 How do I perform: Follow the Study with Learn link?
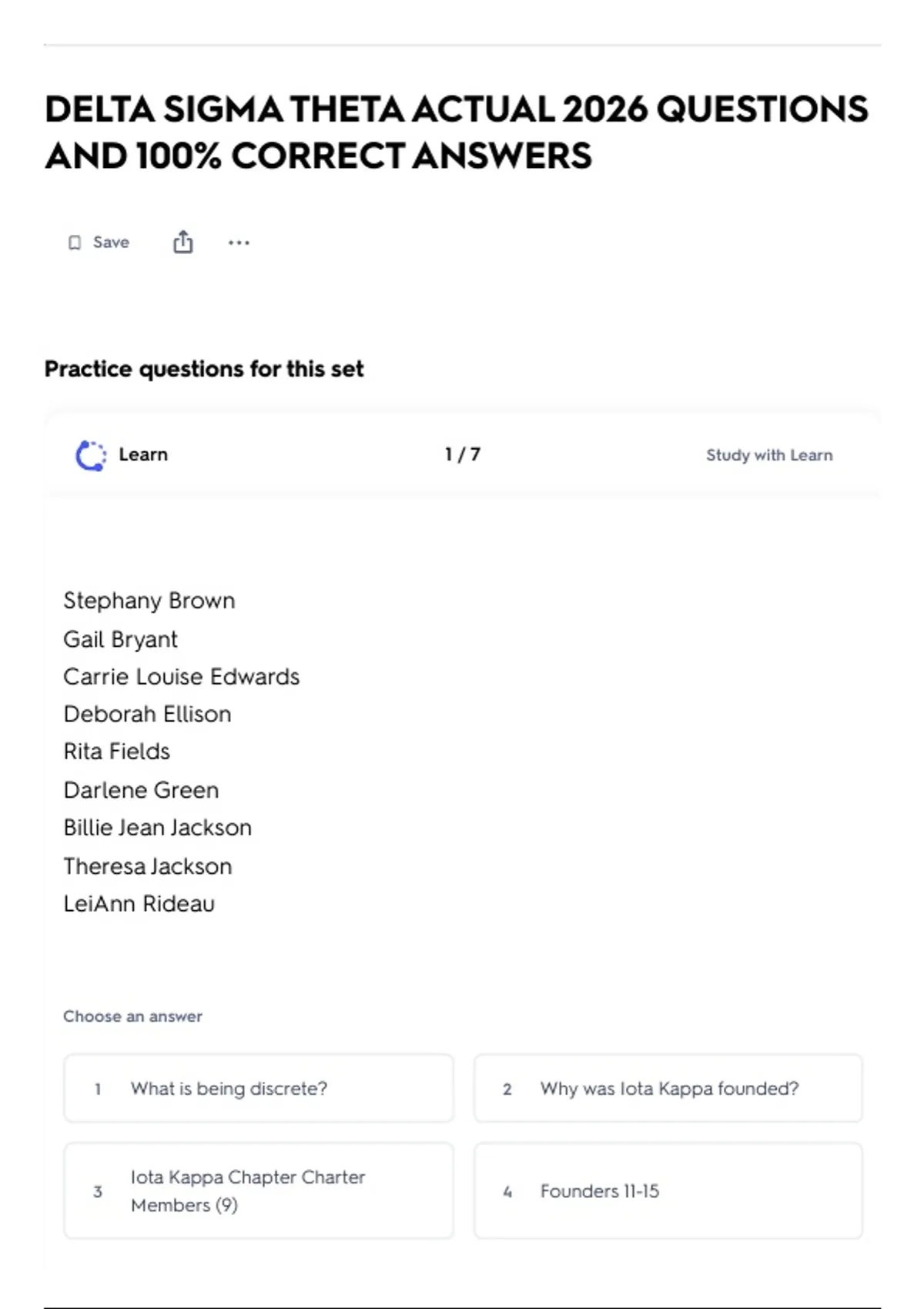pos(769,455)
